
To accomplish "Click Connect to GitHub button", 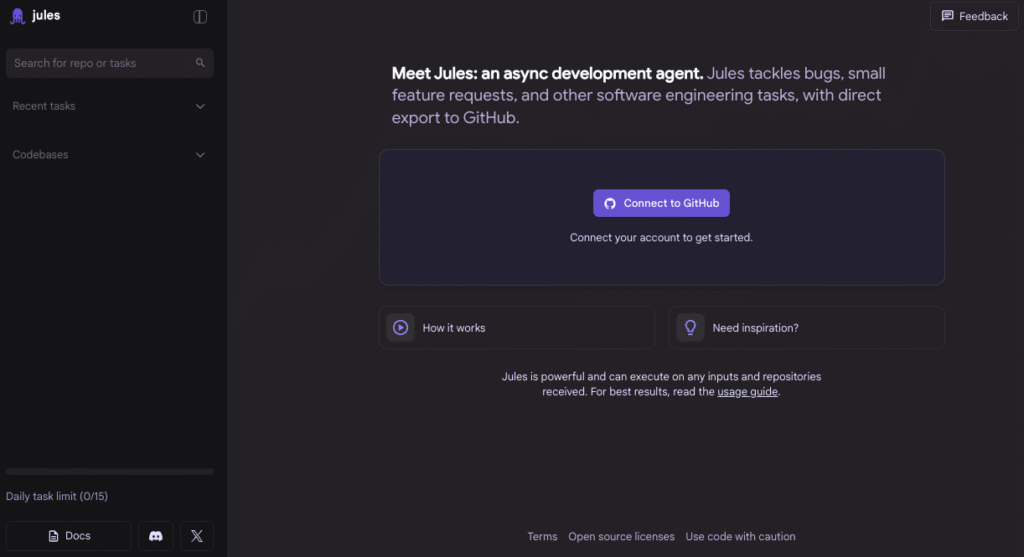I will 662,203.
